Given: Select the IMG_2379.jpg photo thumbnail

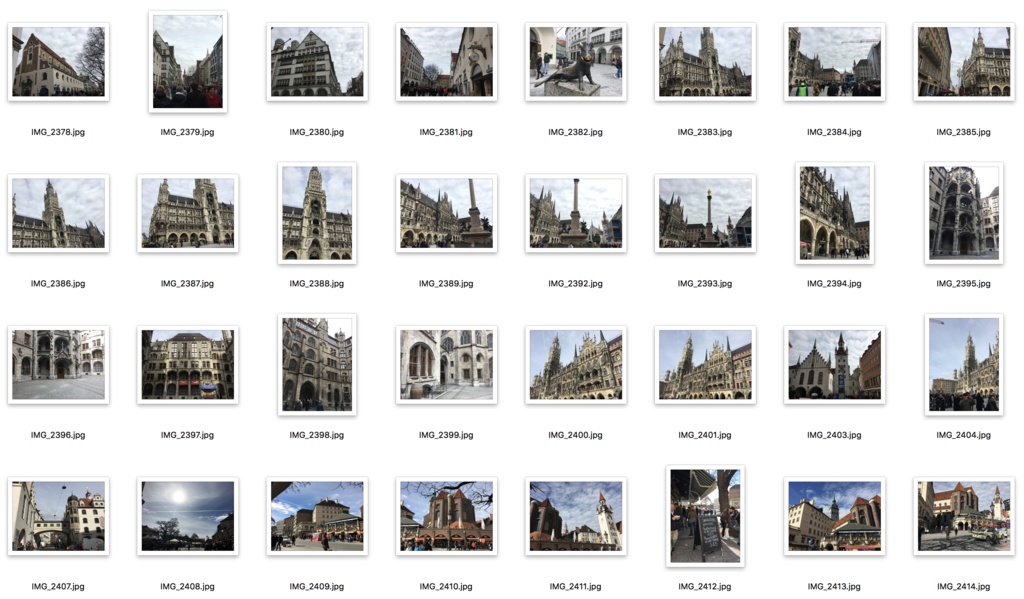Looking at the screenshot, I should 187,62.
